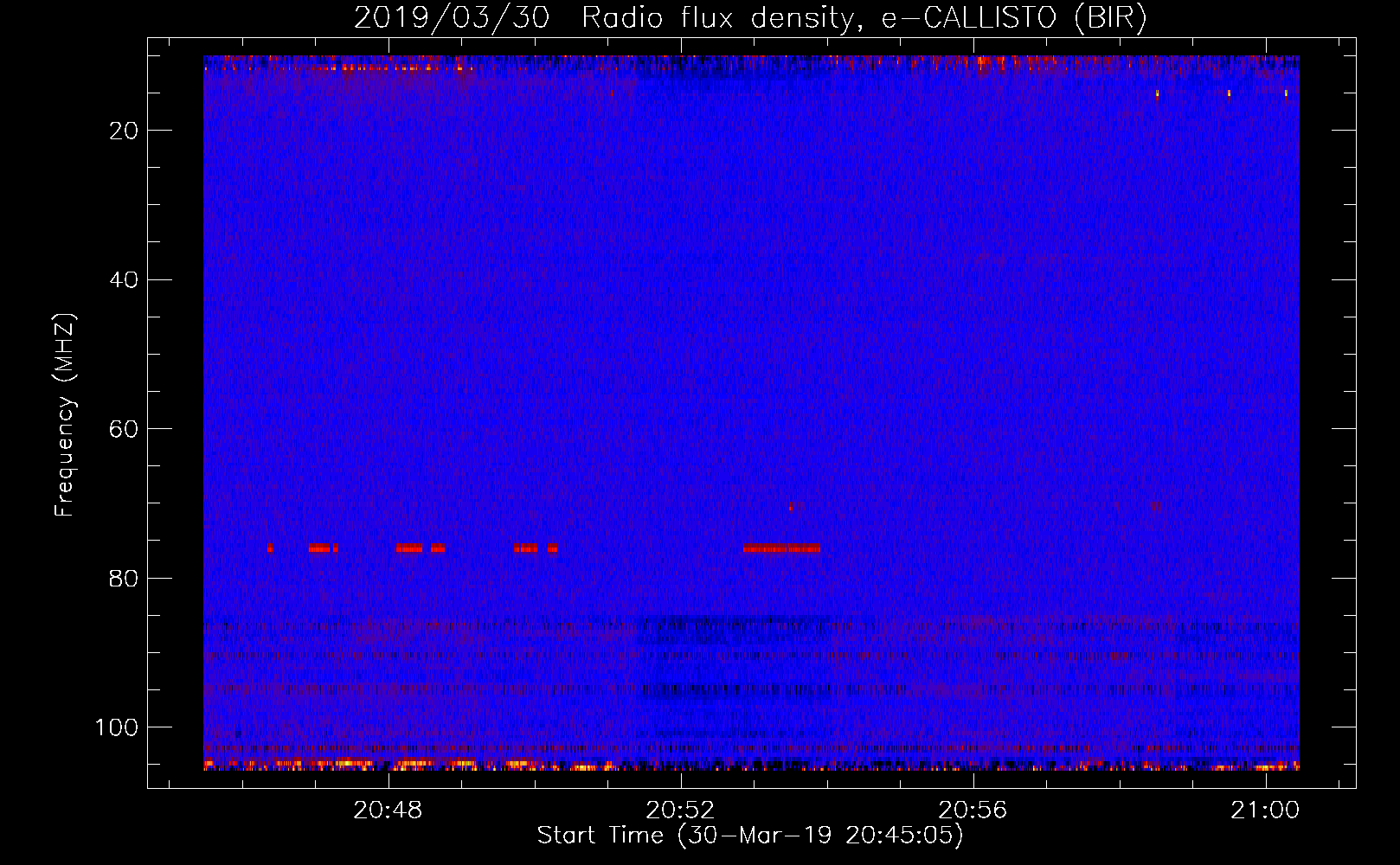Click the 40 MHz frequency label
The height and width of the screenshot is (865, 1400).
[124, 280]
